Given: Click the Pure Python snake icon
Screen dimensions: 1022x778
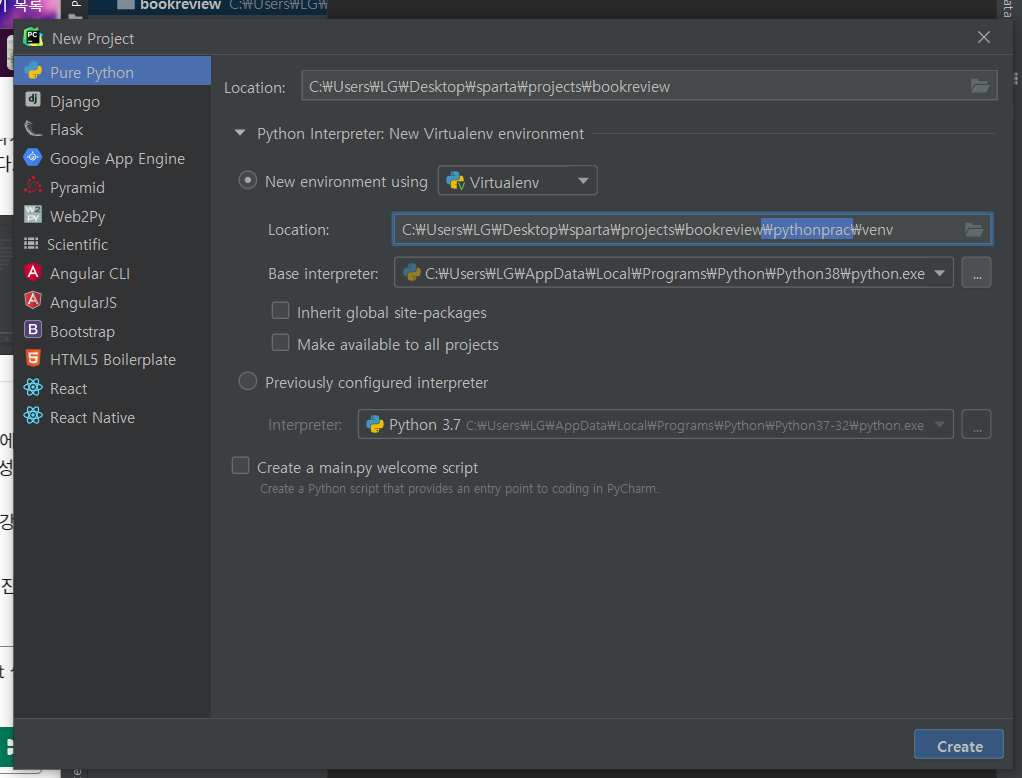Looking at the screenshot, I should click(x=33, y=72).
